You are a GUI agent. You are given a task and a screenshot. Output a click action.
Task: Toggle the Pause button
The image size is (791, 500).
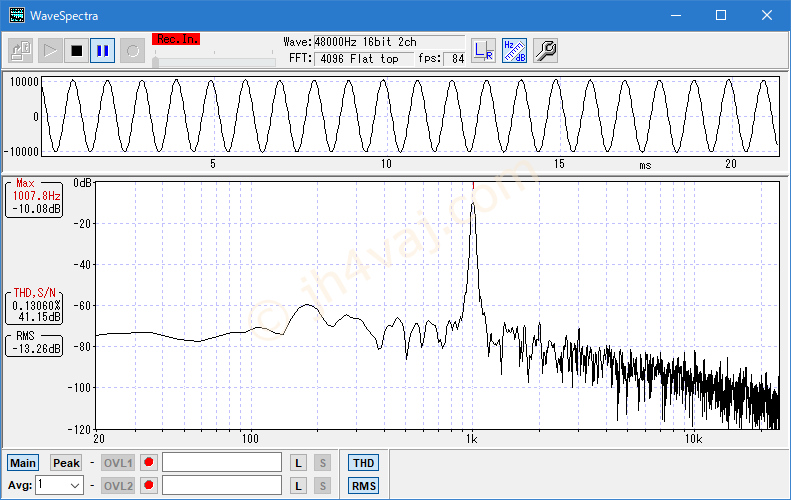[102, 50]
